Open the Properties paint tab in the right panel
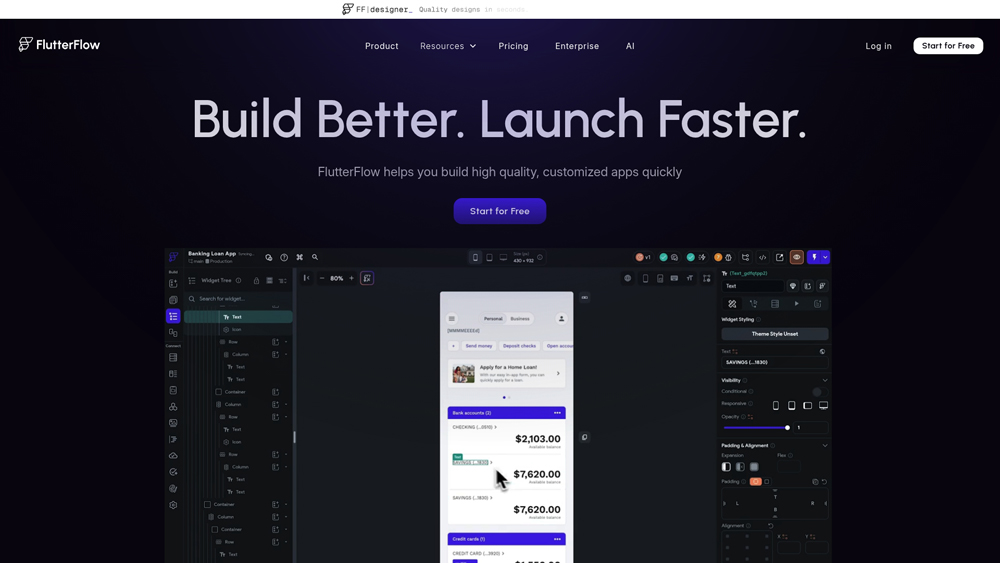1000x563 pixels. [x=732, y=304]
